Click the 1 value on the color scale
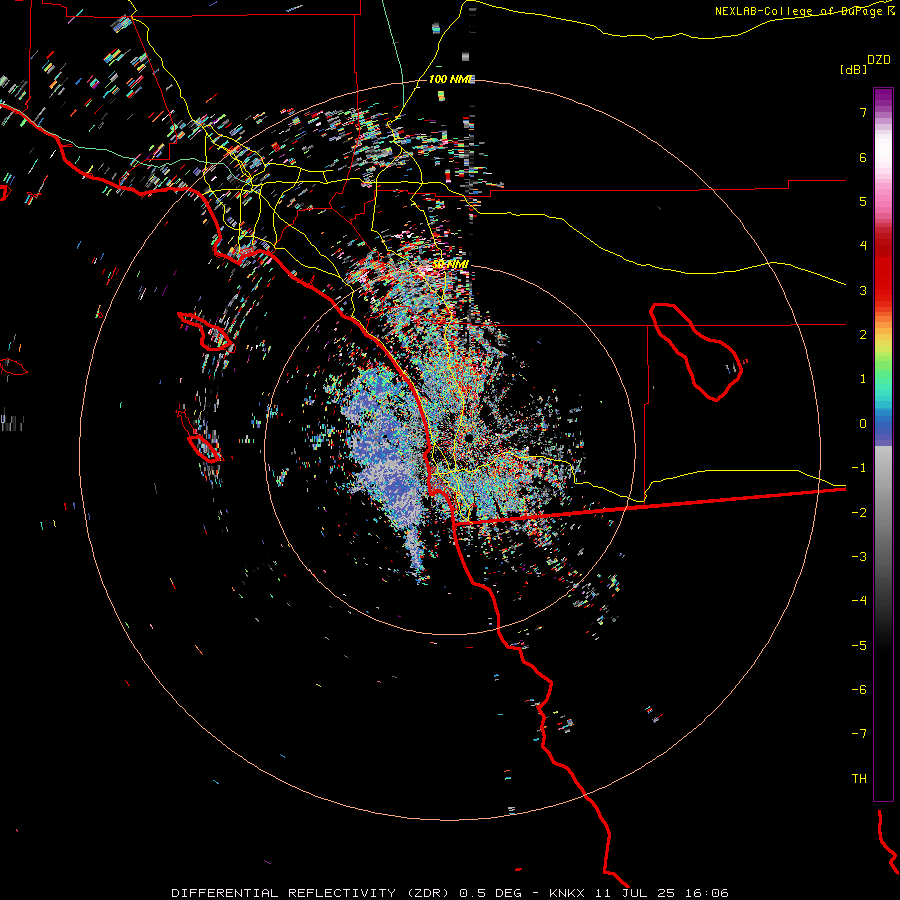This screenshot has height=900, width=900. pos(863,379)
